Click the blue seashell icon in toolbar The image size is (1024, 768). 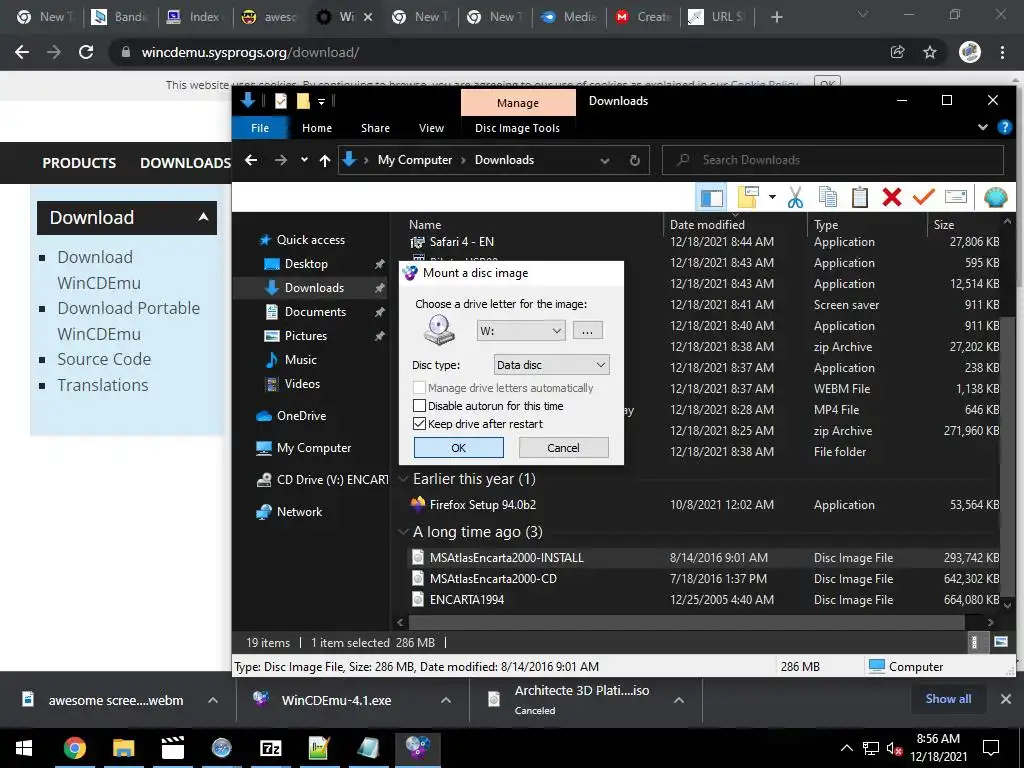[x=995, y=197]
